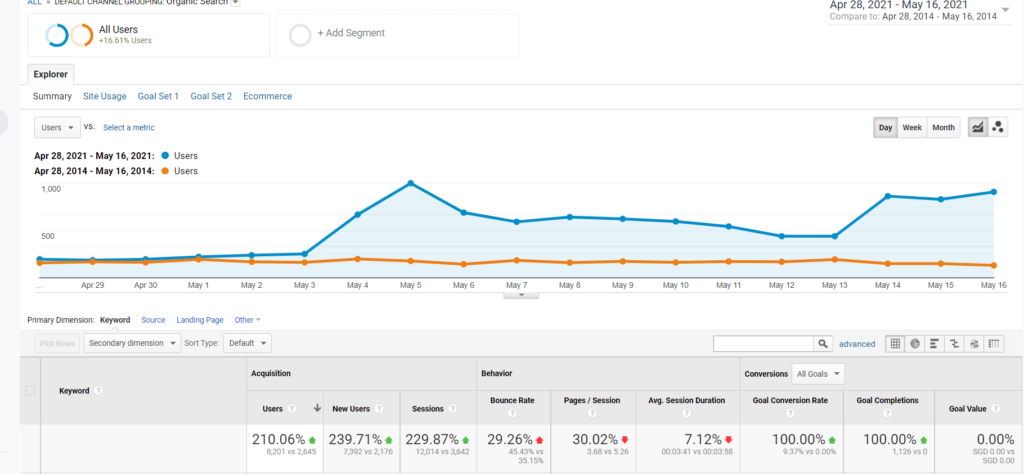Open help icon under Pages / Session header

[x=592, y=413]
